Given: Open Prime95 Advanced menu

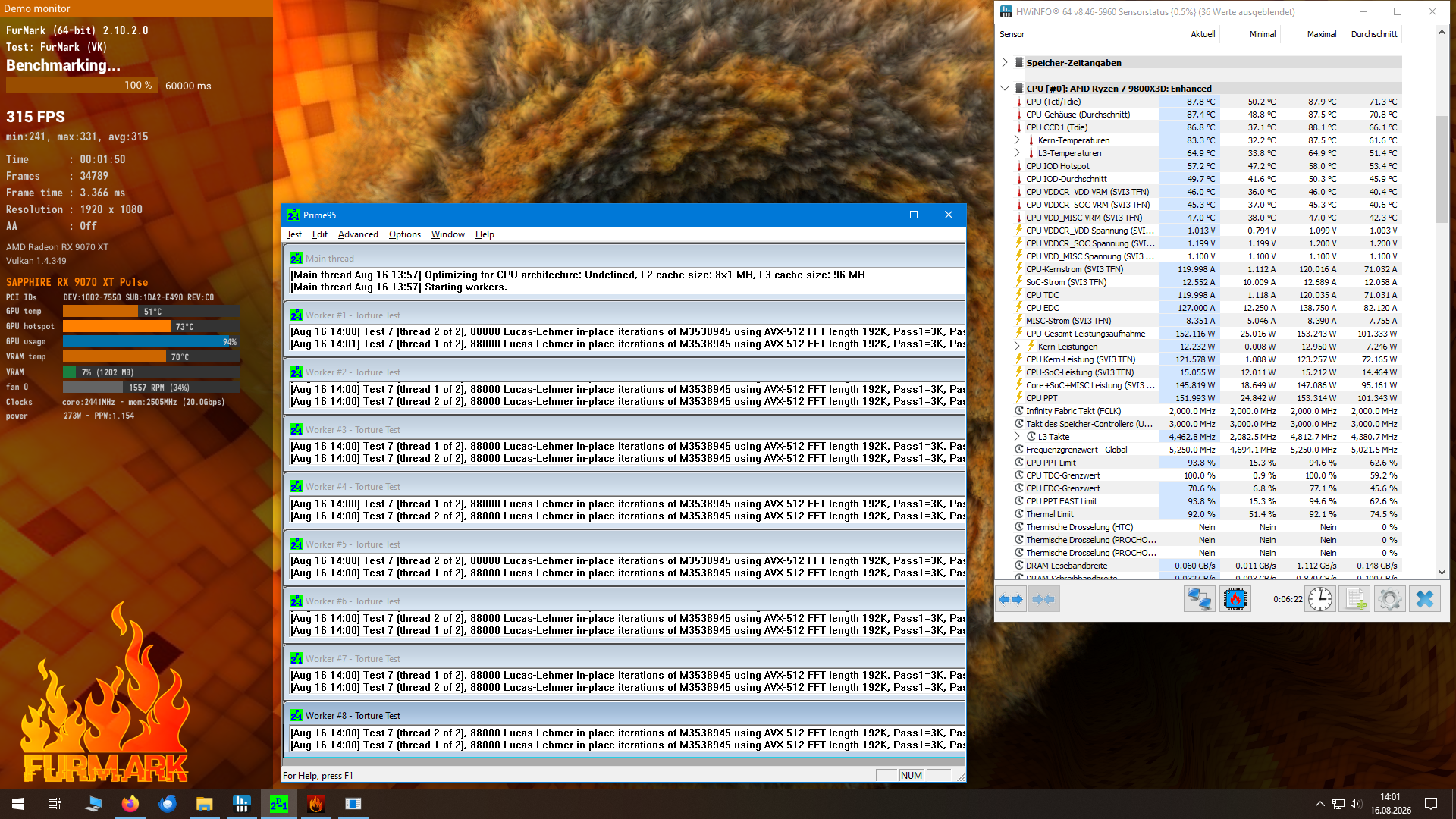Looking at the screenshot, I should (x=358, y=234).
